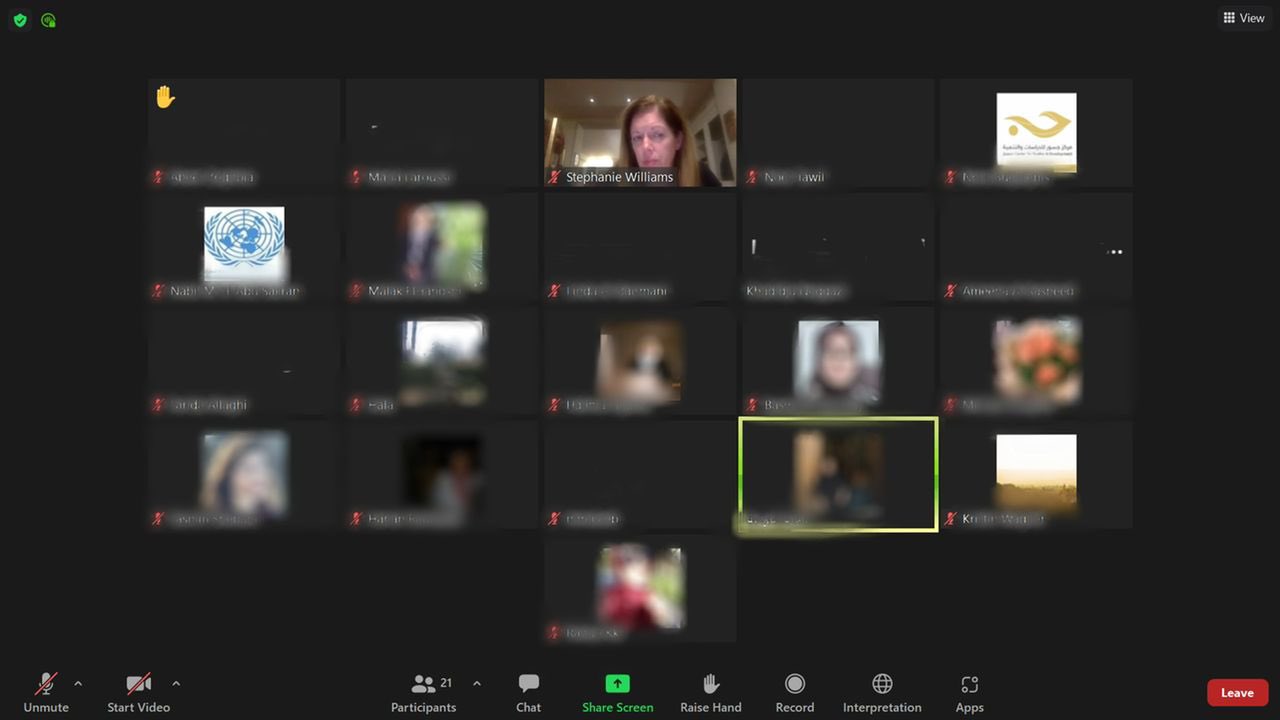Click the green encryption shield icon
The height and width of the screenshot is (720, 1280).
pos(20,20)
